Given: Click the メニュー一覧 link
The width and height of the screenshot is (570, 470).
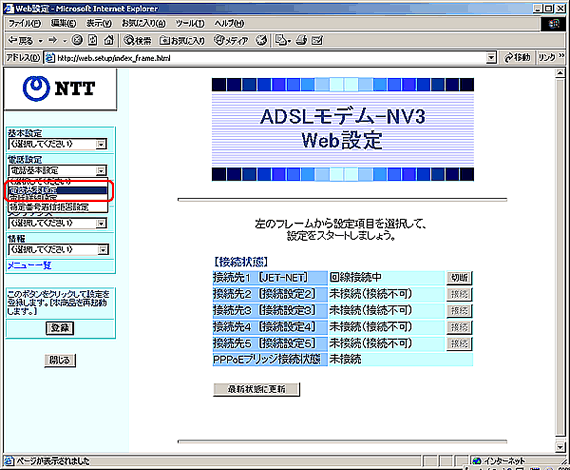Looking at the screenshot, I should pos(29,265).
